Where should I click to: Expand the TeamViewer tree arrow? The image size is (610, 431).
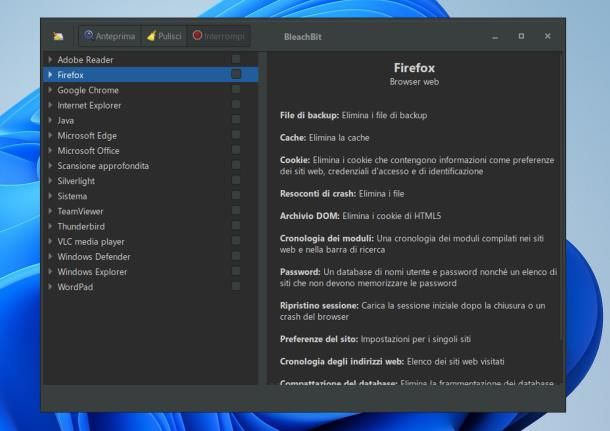(x=50, y=211)
